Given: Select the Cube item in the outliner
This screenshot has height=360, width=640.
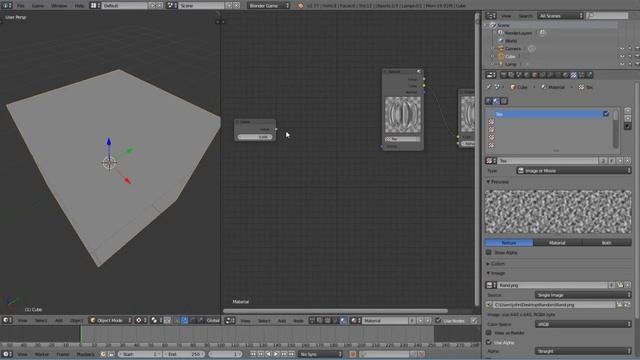Looking at the screenshot, I should tap(510, 56).
